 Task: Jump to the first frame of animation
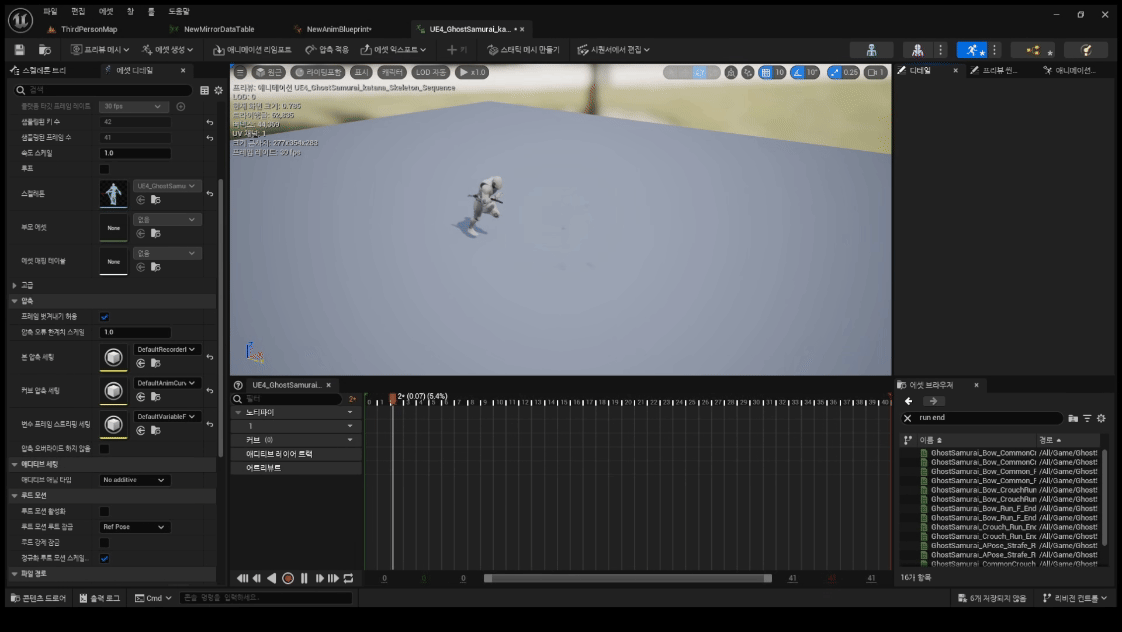point(243,578)
